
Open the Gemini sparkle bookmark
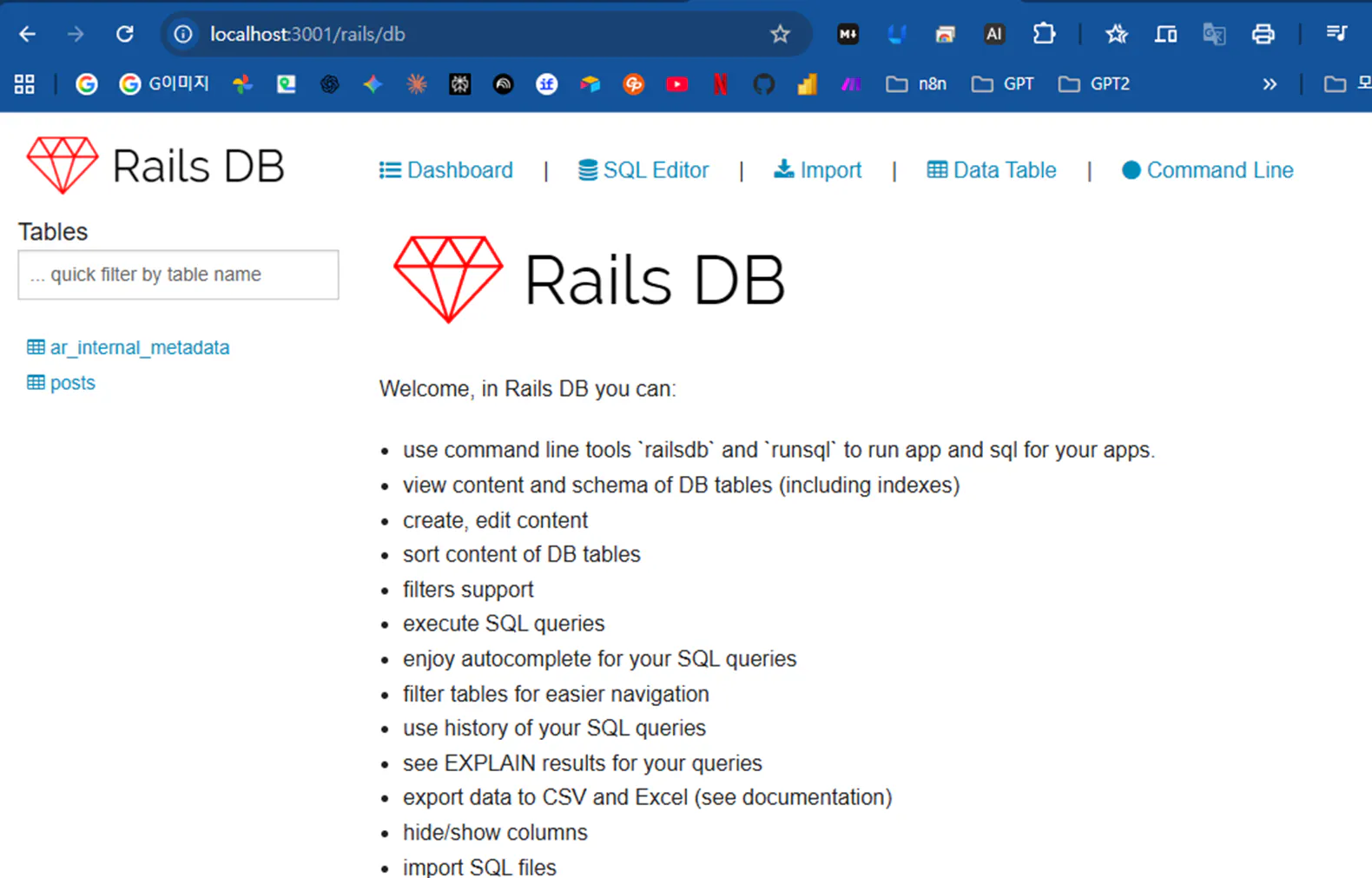(373, 84)
